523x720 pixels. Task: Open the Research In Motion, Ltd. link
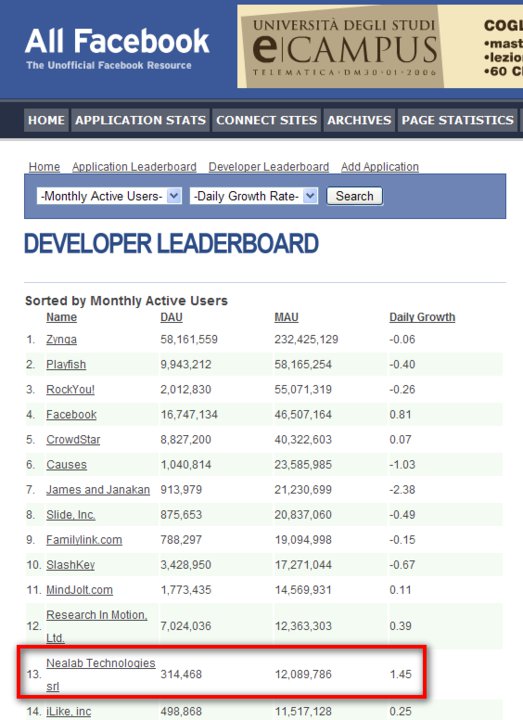[x=96, y=626]
